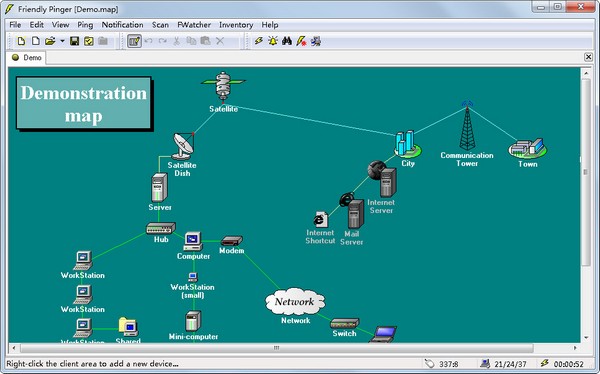Click the vertical scrollbar down arrow
Screen dimensions: 600x374
click(586, 338)
